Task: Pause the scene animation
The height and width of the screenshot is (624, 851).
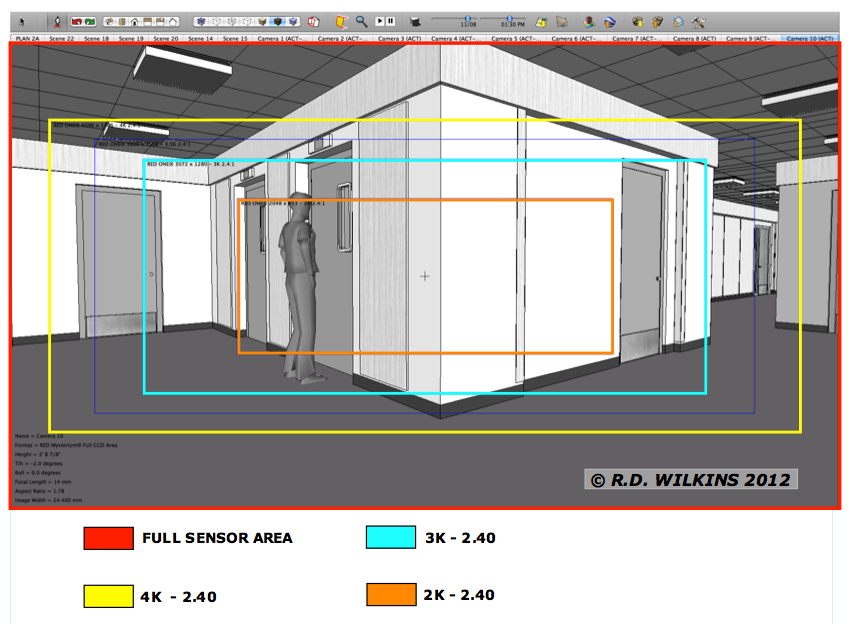Action: pyautogui.click(x=390, y=20)
